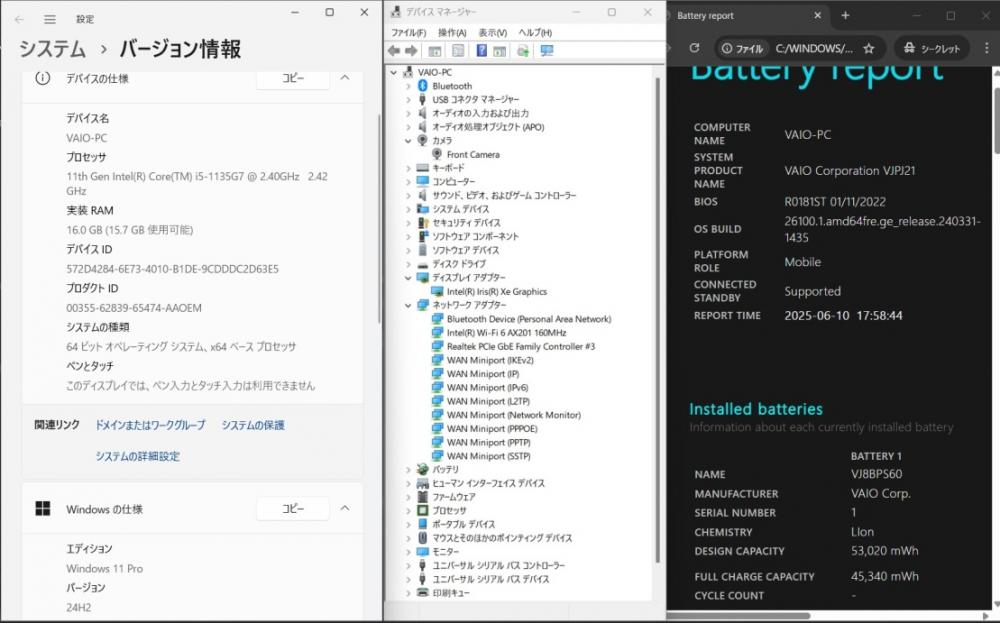
Task: Select the ヒューマン インターフェイス デバイス category
Action: [489, 483]
